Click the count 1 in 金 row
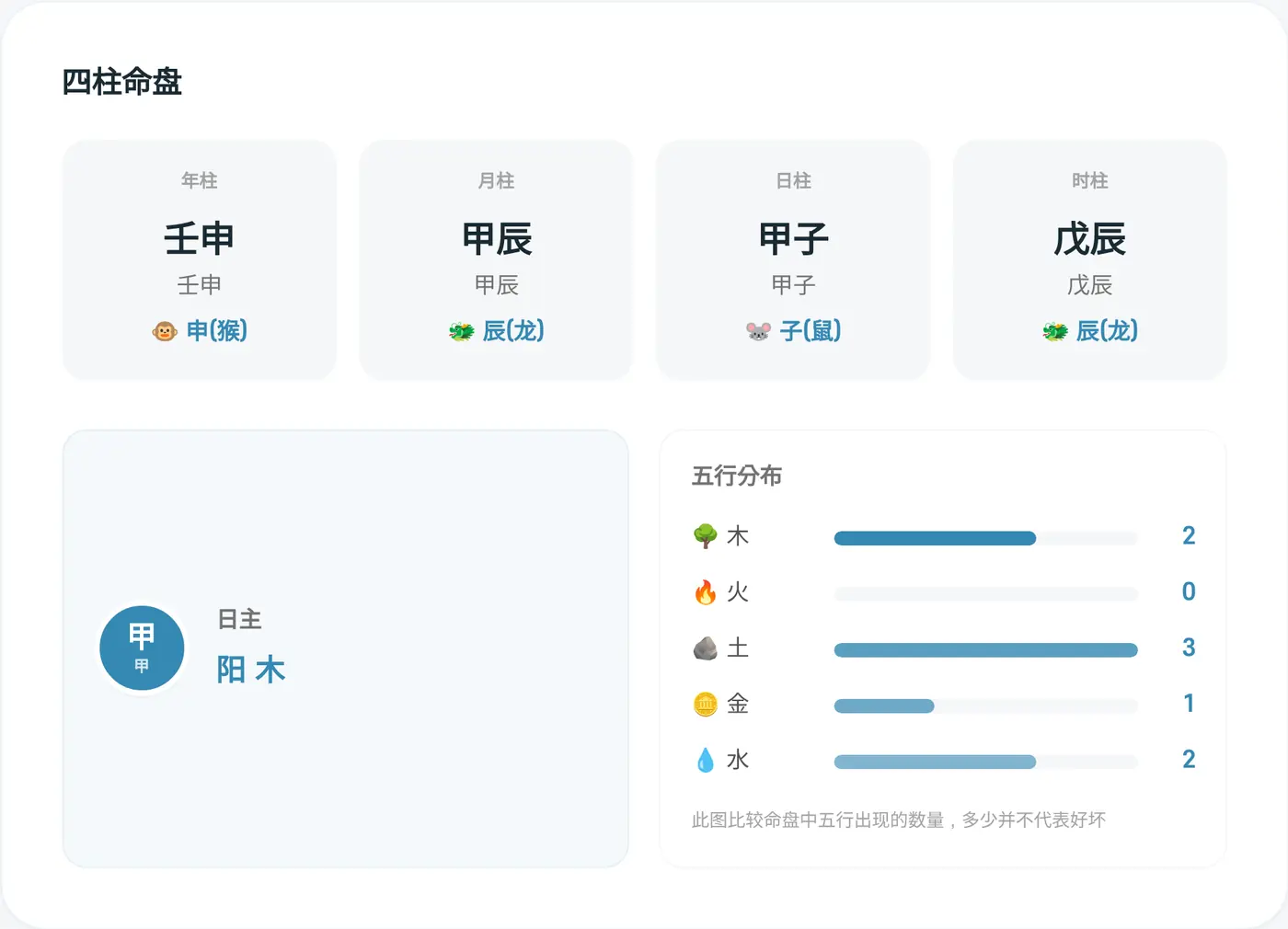1288x929 pixels. tap(1189, 705)
